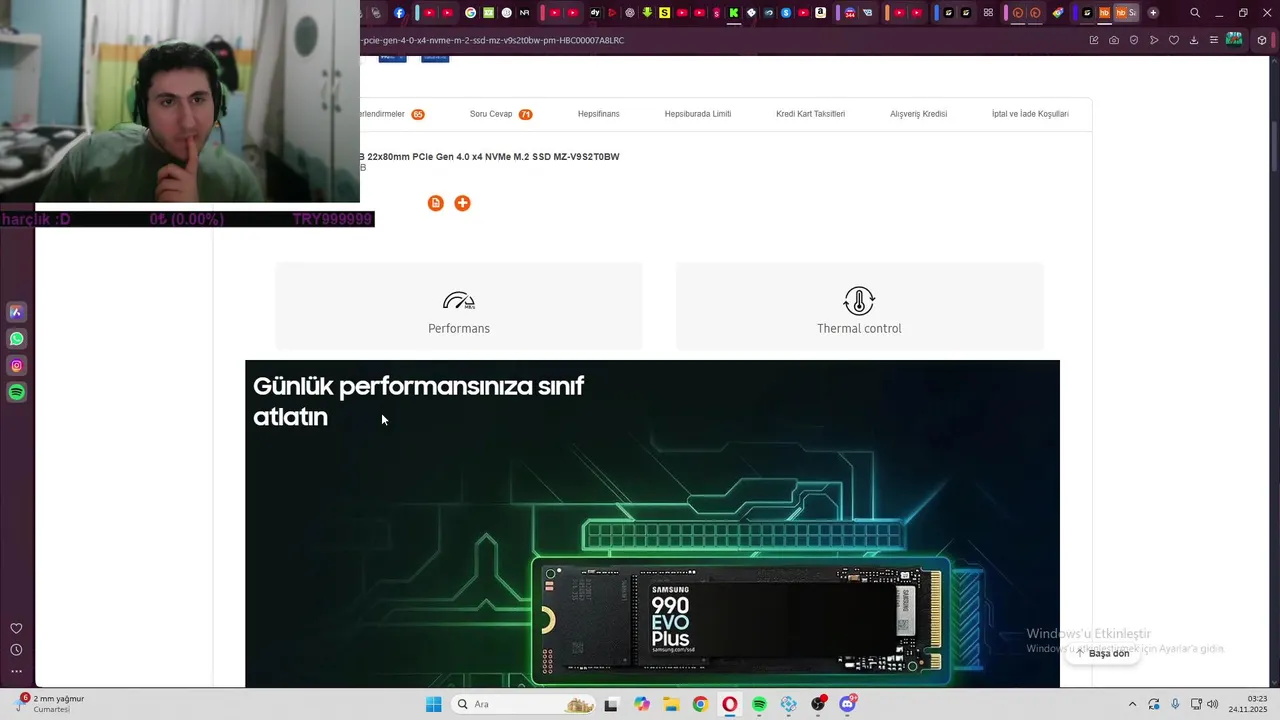
Task: Switch to the green K tab
Action: tap(734, 13)
